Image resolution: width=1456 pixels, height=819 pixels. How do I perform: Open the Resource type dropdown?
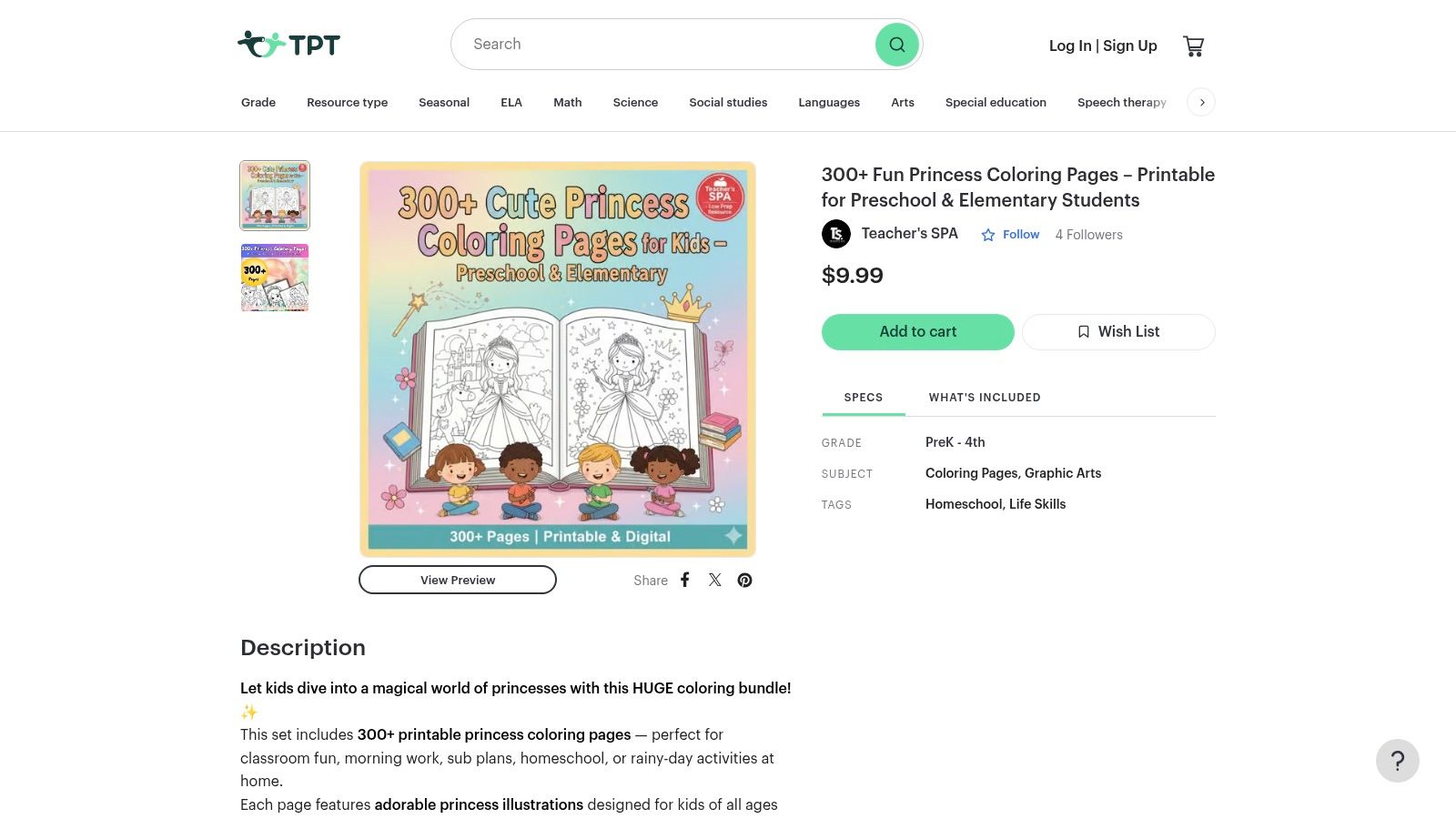(347, 102)
